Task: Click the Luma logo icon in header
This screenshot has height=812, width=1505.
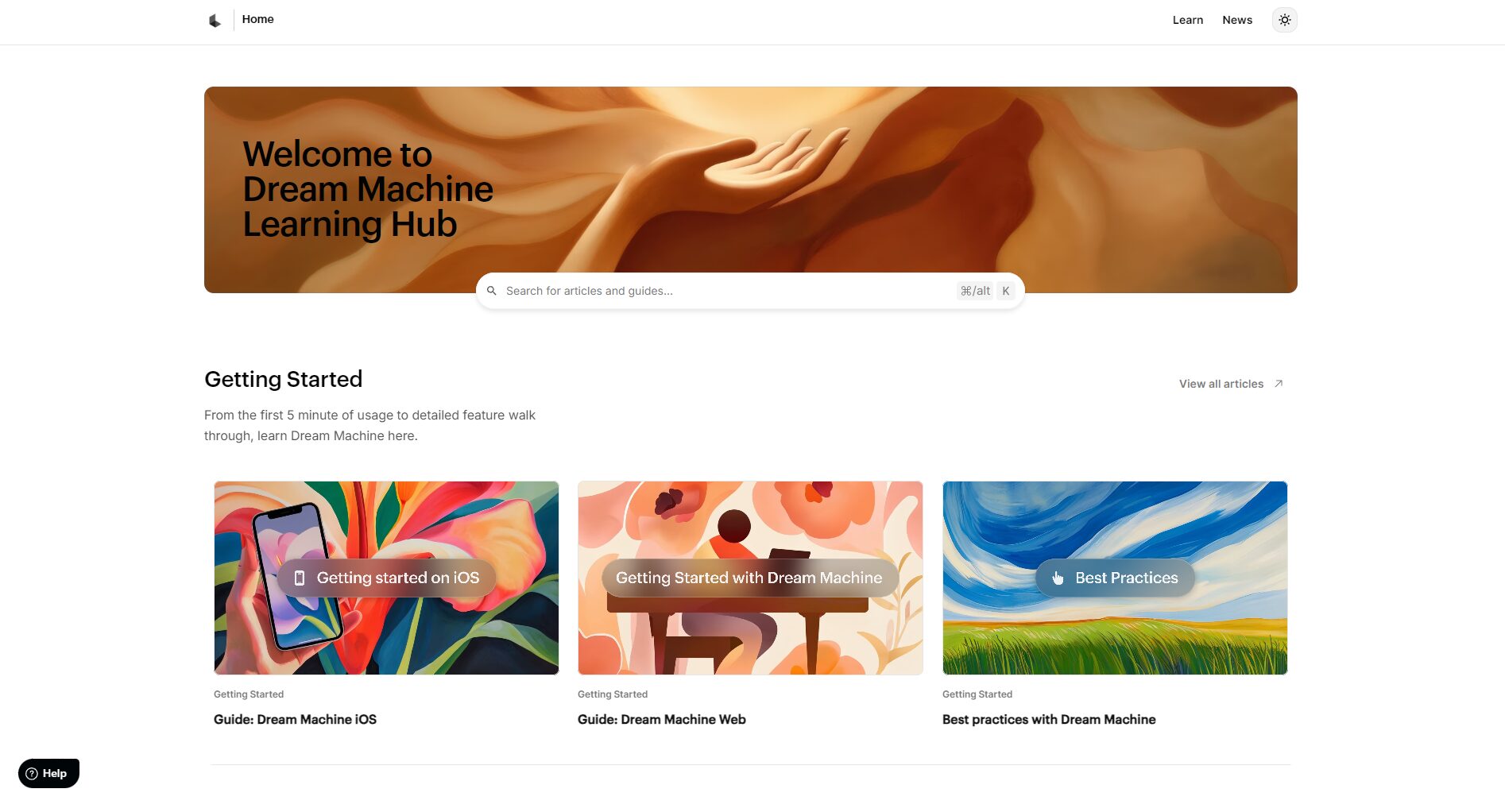Action: pos(215,21)
